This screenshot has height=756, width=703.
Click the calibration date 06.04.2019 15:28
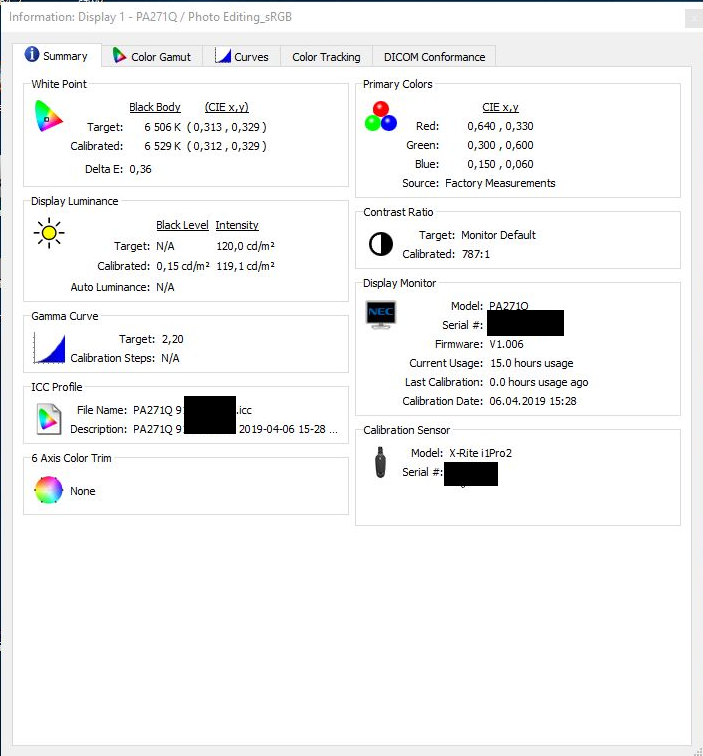click(x=533, y=401)
